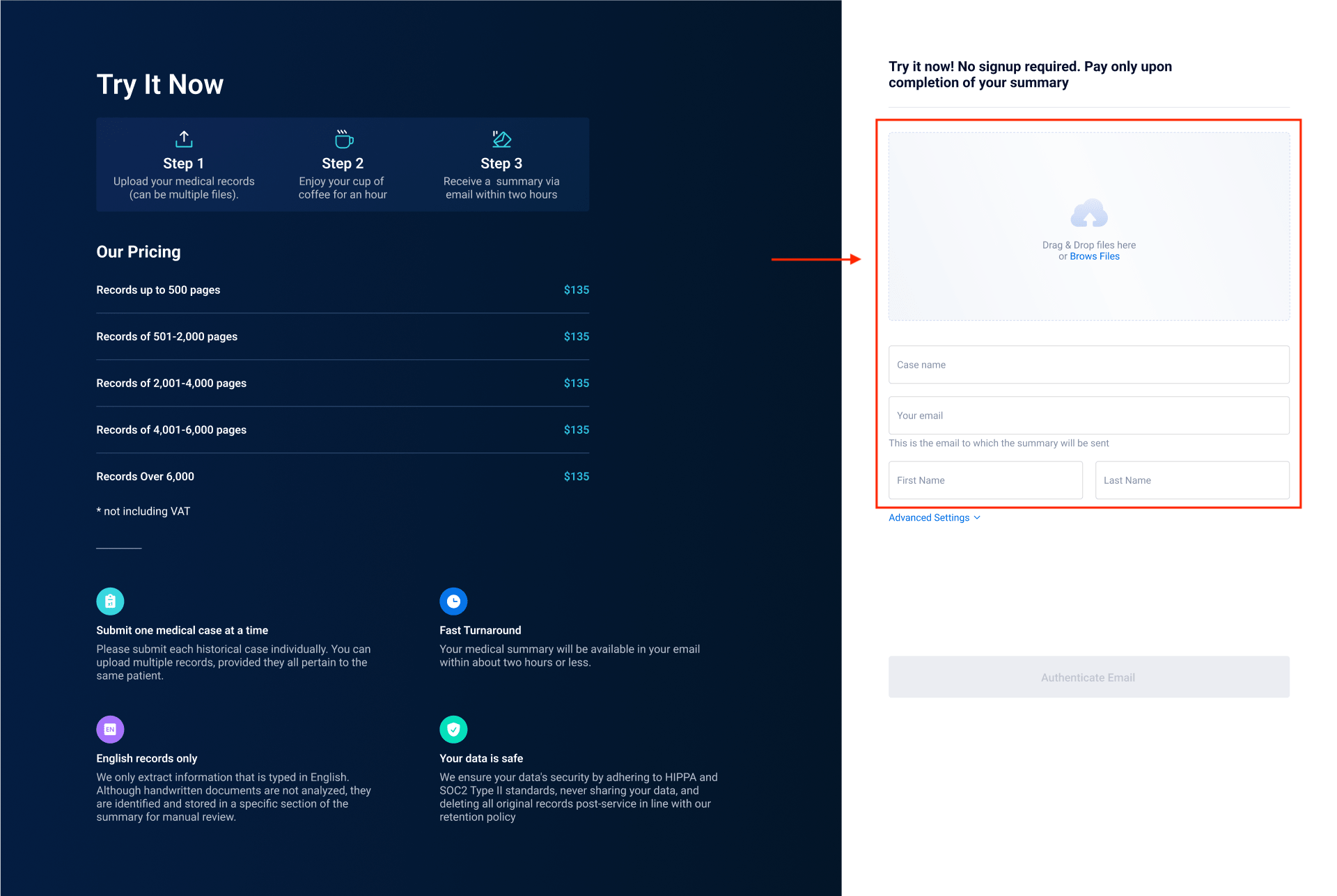Toggle the Advanced Settings chevron dropdown
1337x896 pixels.
(976, 517)
